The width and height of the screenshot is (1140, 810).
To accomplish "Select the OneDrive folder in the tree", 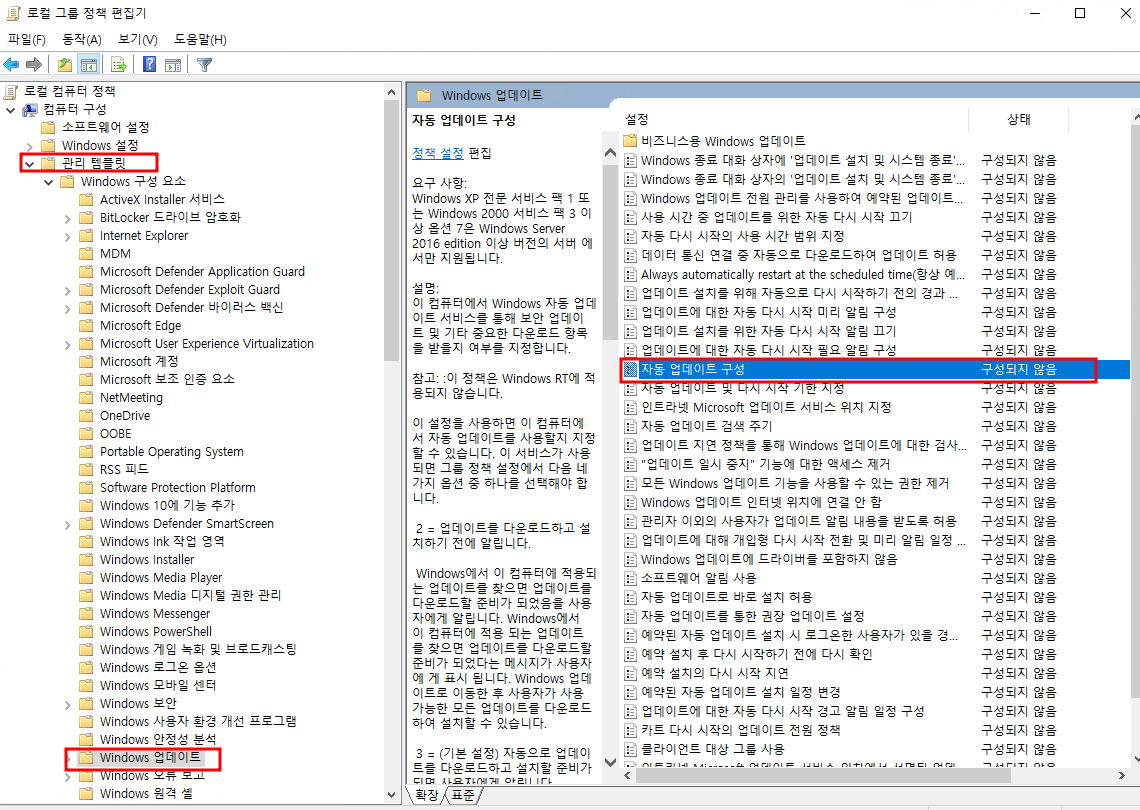I will point(124,415).
